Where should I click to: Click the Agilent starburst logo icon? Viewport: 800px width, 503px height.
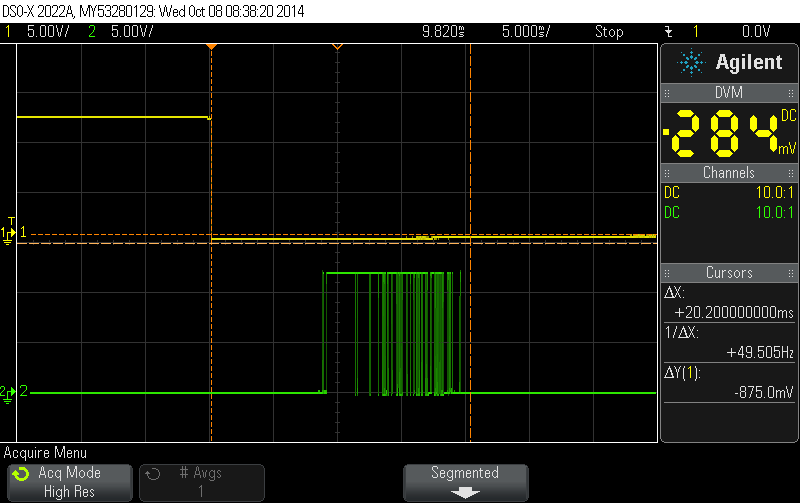tap(691, 63)
